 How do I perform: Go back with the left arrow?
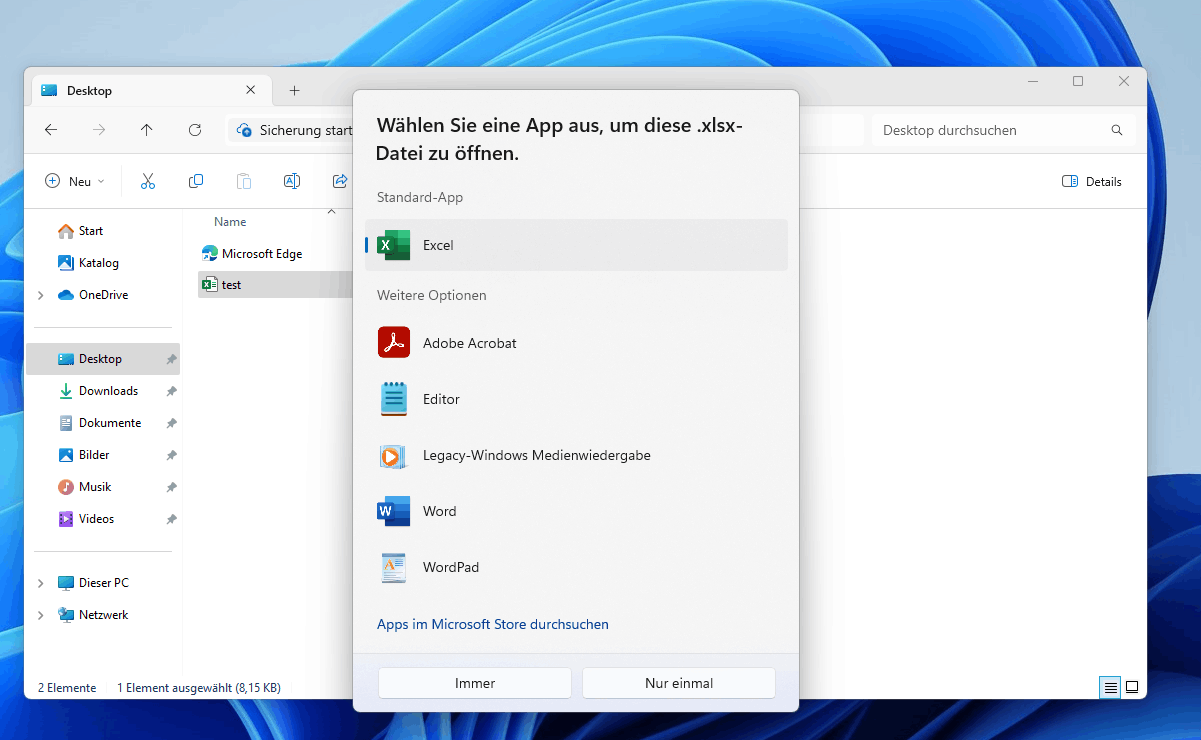(x=51, y=130)
